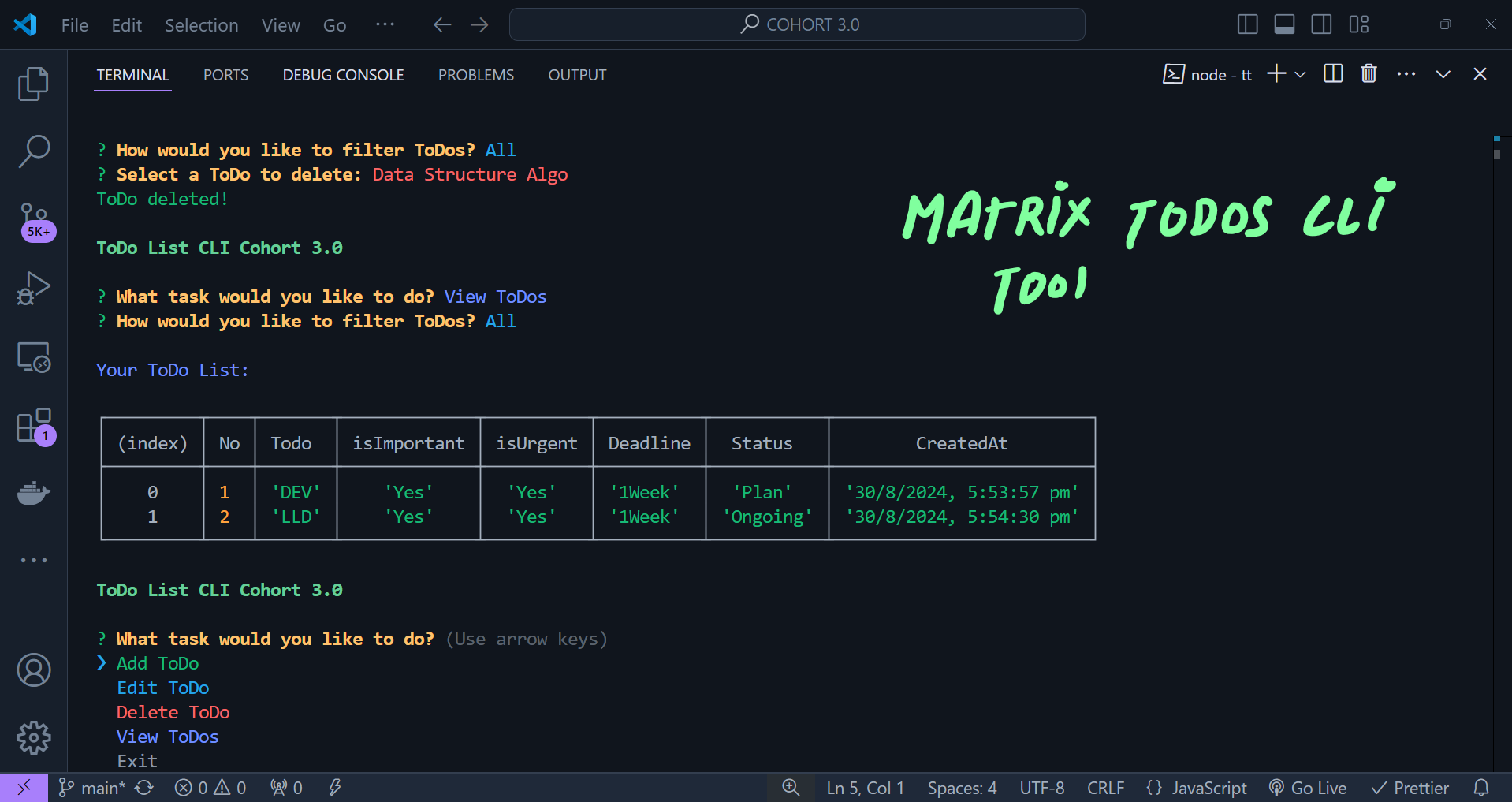Switch to the TERMINAL tab
The width and height of the screenshot is (1512, 802).
pyautogui.click(x=132, y=75)
